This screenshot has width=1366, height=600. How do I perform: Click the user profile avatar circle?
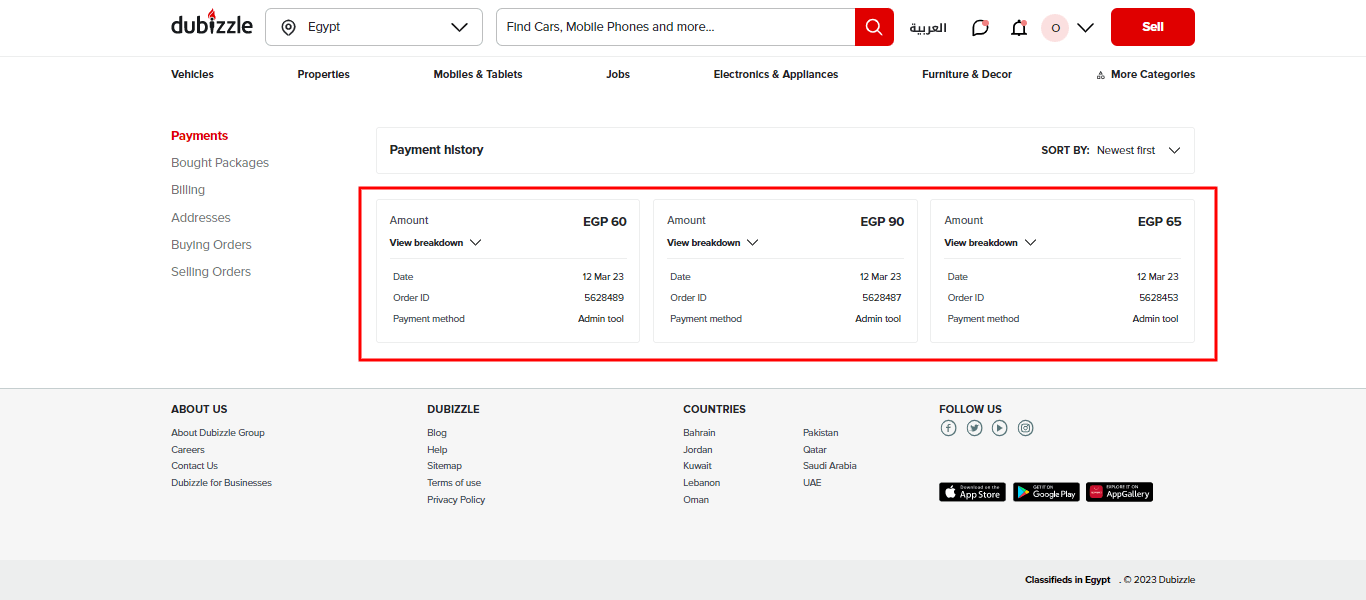click(1054, 27)
